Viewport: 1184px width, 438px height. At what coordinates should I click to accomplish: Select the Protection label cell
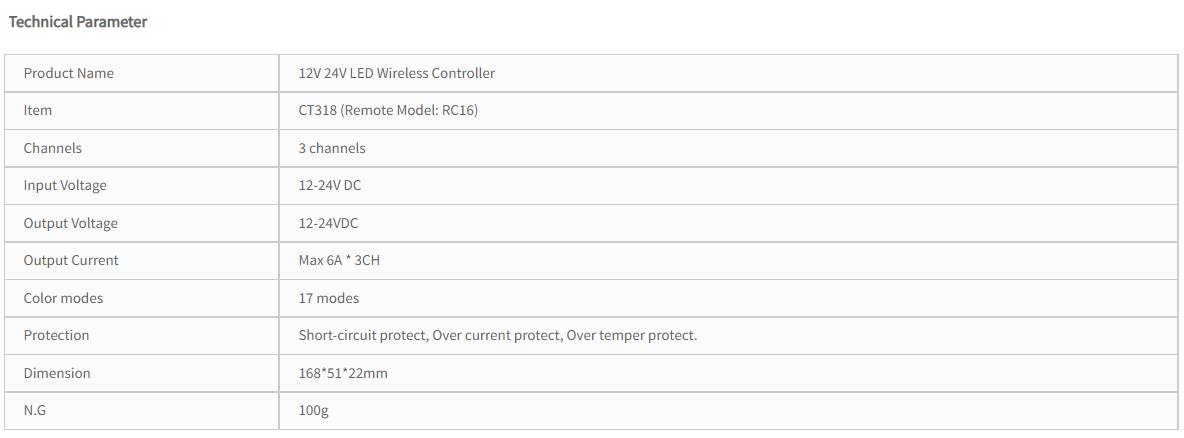click(142, 335)
